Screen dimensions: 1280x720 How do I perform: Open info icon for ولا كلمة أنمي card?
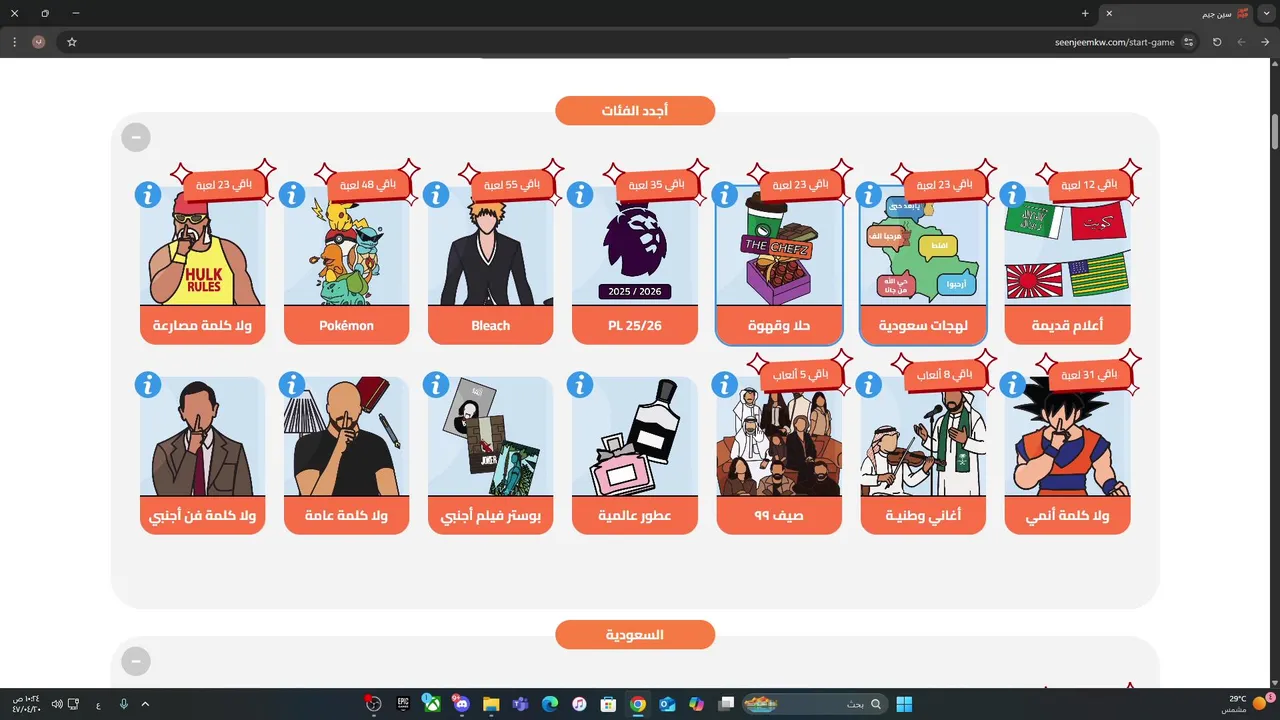coord(1012,385)
